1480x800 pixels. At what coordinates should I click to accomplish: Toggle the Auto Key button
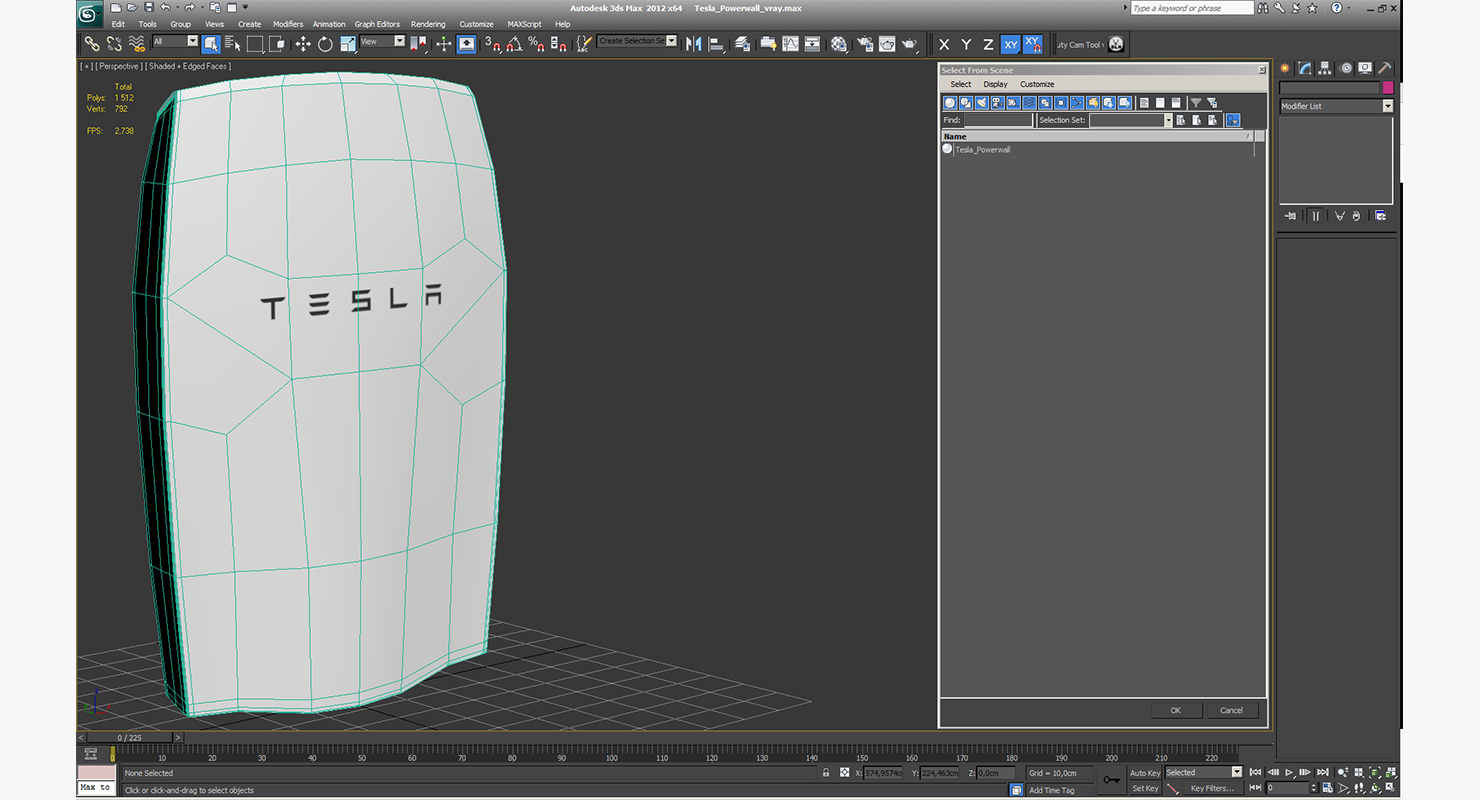(1145, 773)
